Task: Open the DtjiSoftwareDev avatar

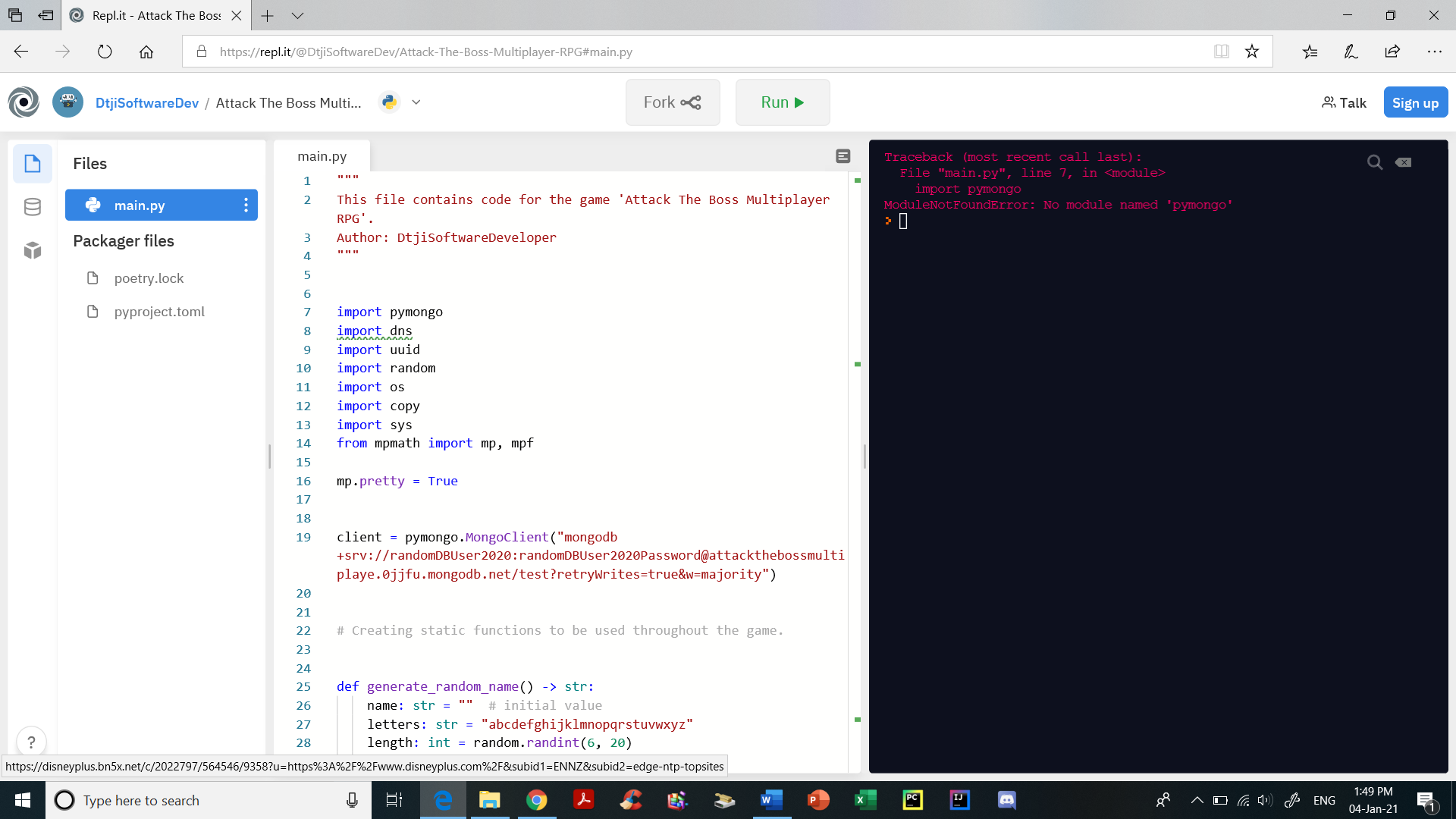Action: [x=67, y=102]
